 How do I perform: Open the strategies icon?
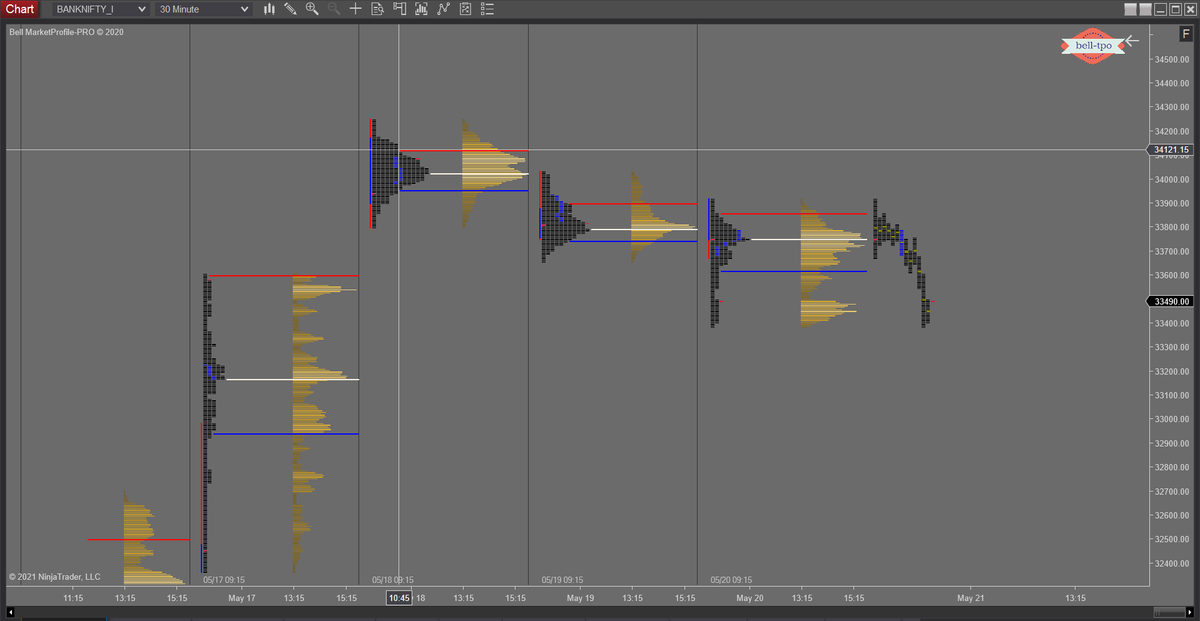point(465,9)
